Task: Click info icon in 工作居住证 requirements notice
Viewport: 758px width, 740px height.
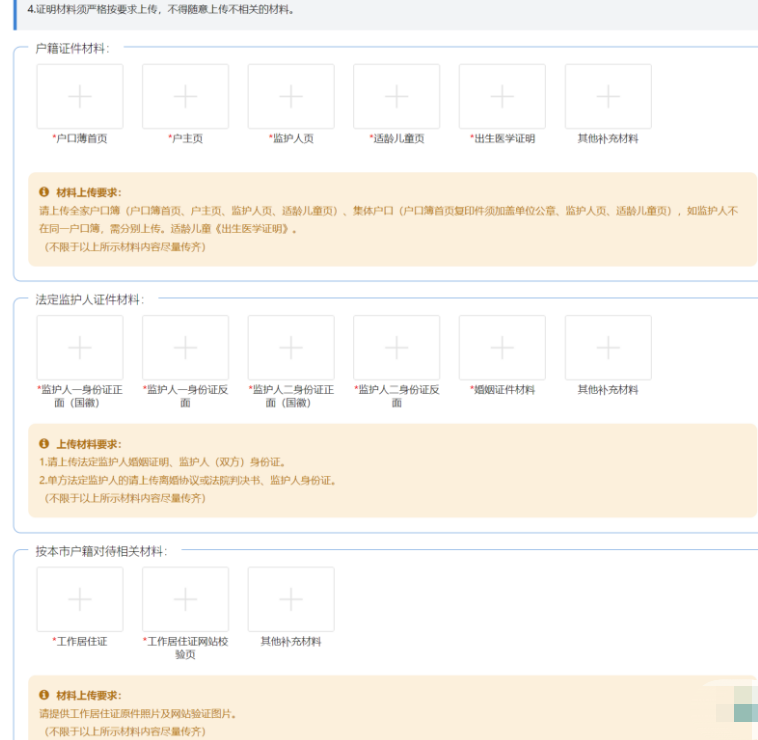Action: tap(44, 695)
